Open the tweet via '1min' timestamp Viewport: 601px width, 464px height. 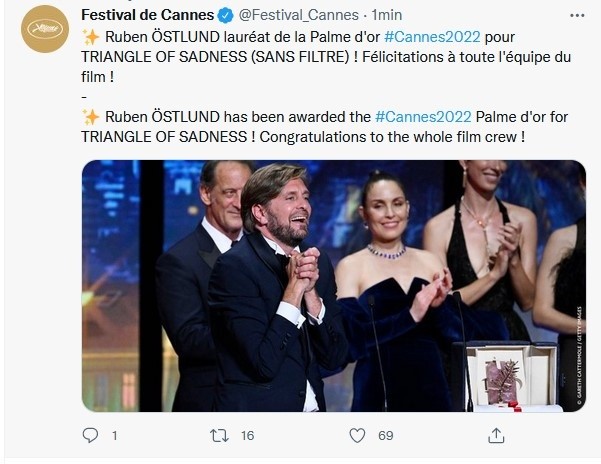[388, 15]
